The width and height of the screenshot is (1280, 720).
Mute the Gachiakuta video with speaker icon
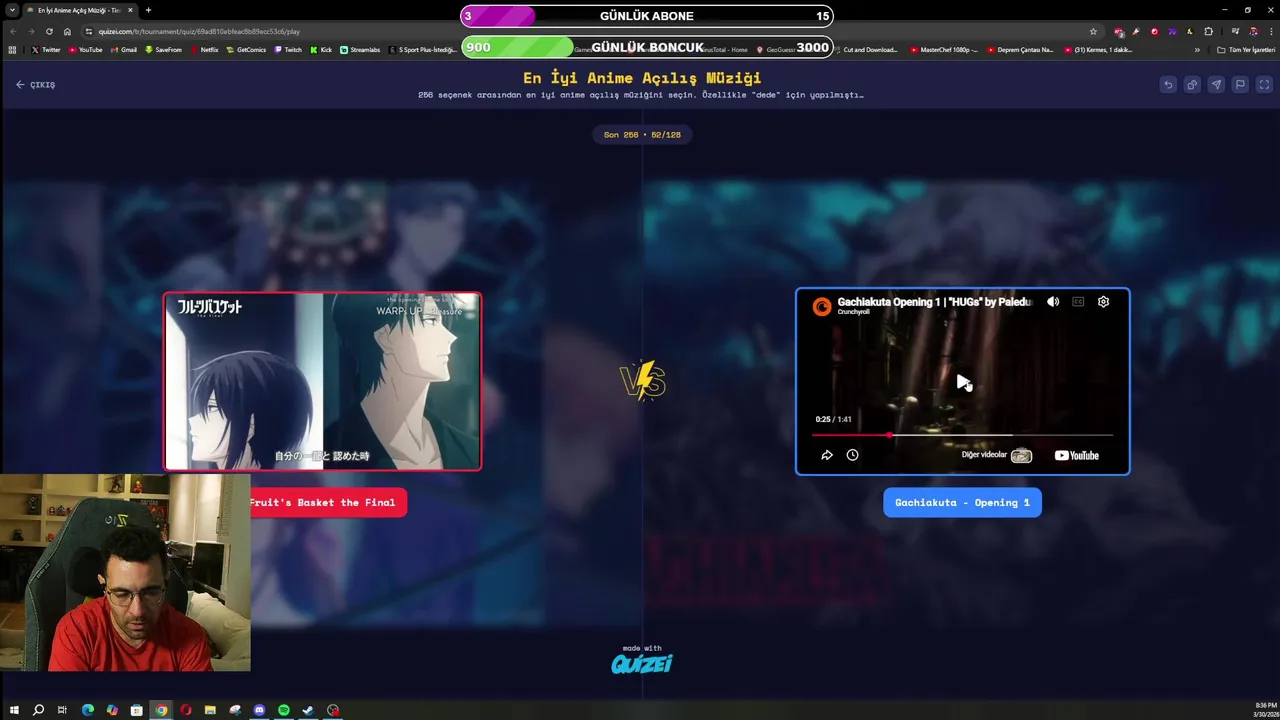click(1053, 302)
